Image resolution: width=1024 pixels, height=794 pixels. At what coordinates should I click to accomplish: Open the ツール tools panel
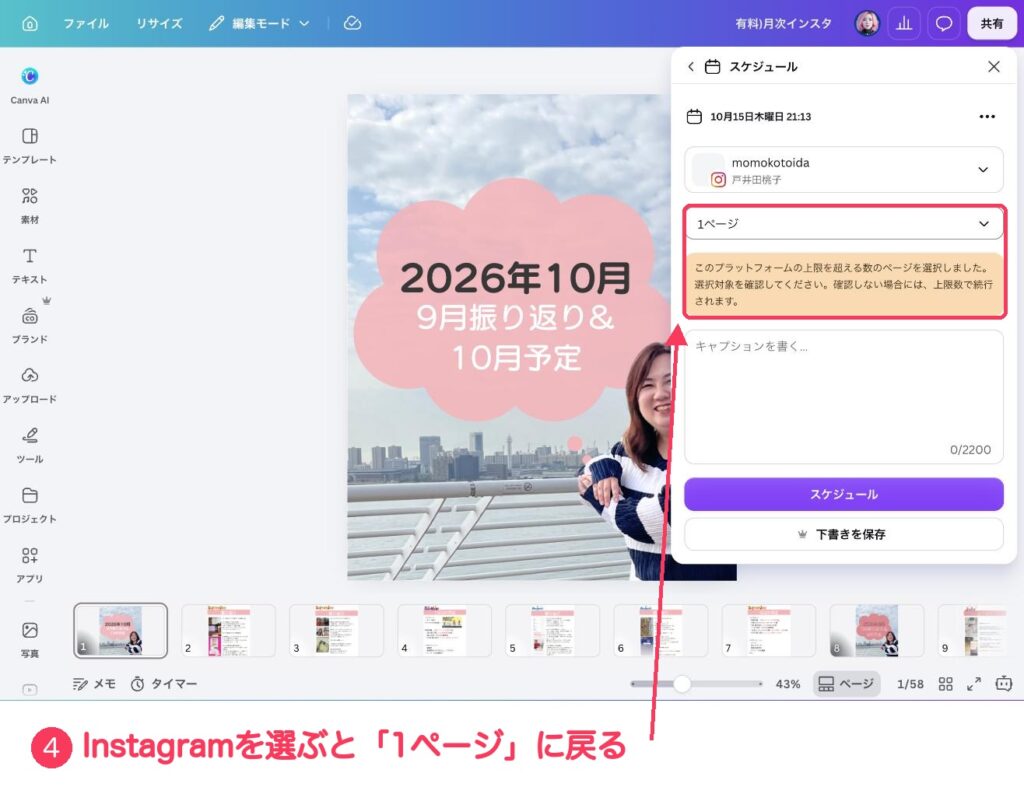click(29, 445)
